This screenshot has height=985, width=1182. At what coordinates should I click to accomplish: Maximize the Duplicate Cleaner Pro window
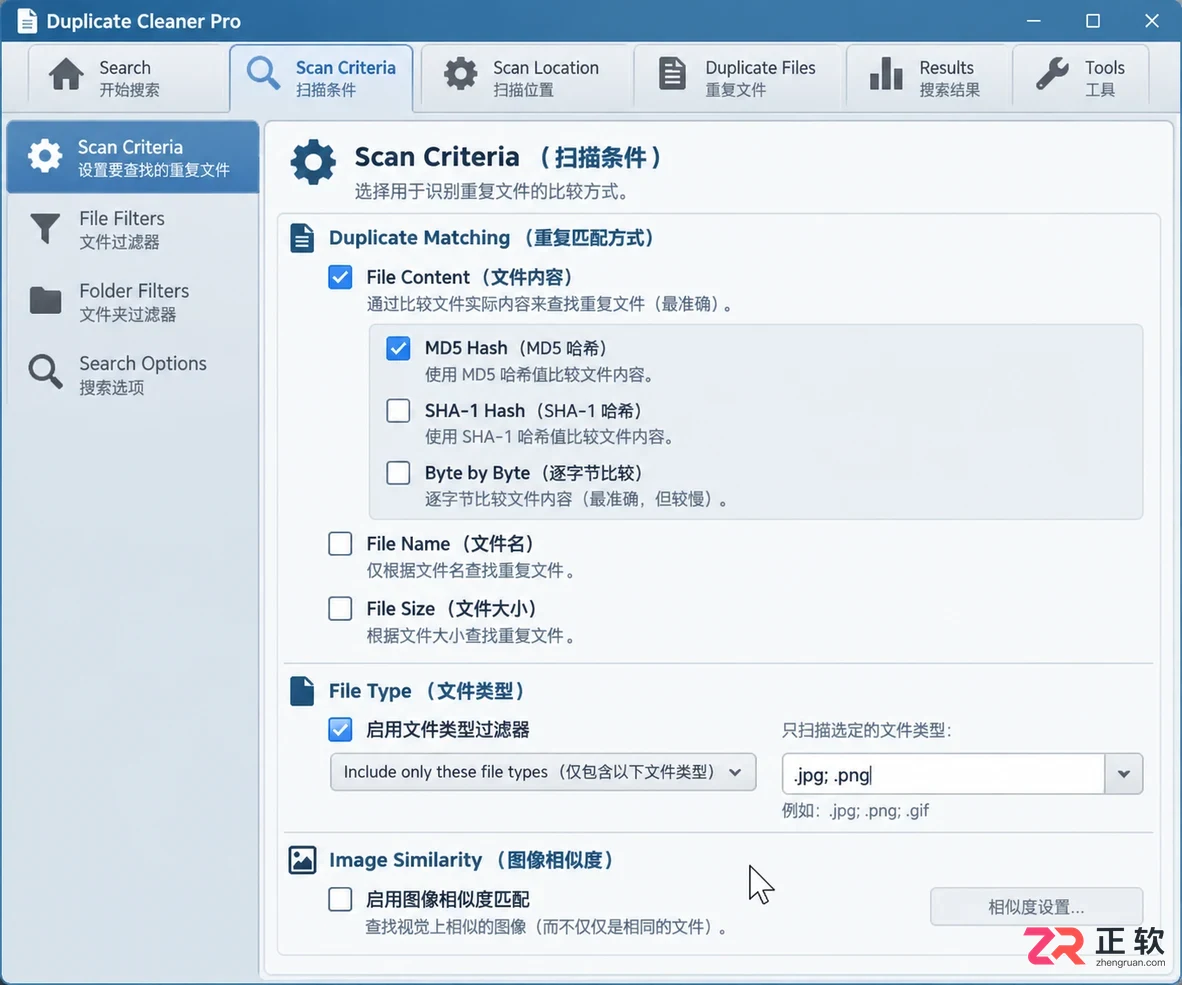(x=1093, y=21)
